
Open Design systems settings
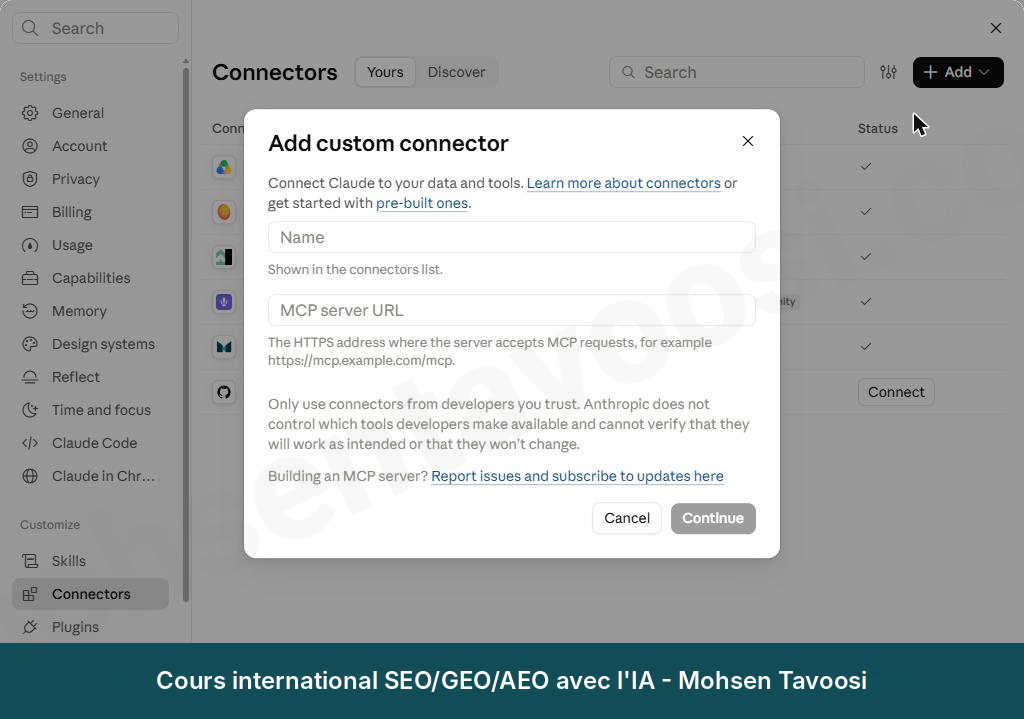tap(90, 344)
